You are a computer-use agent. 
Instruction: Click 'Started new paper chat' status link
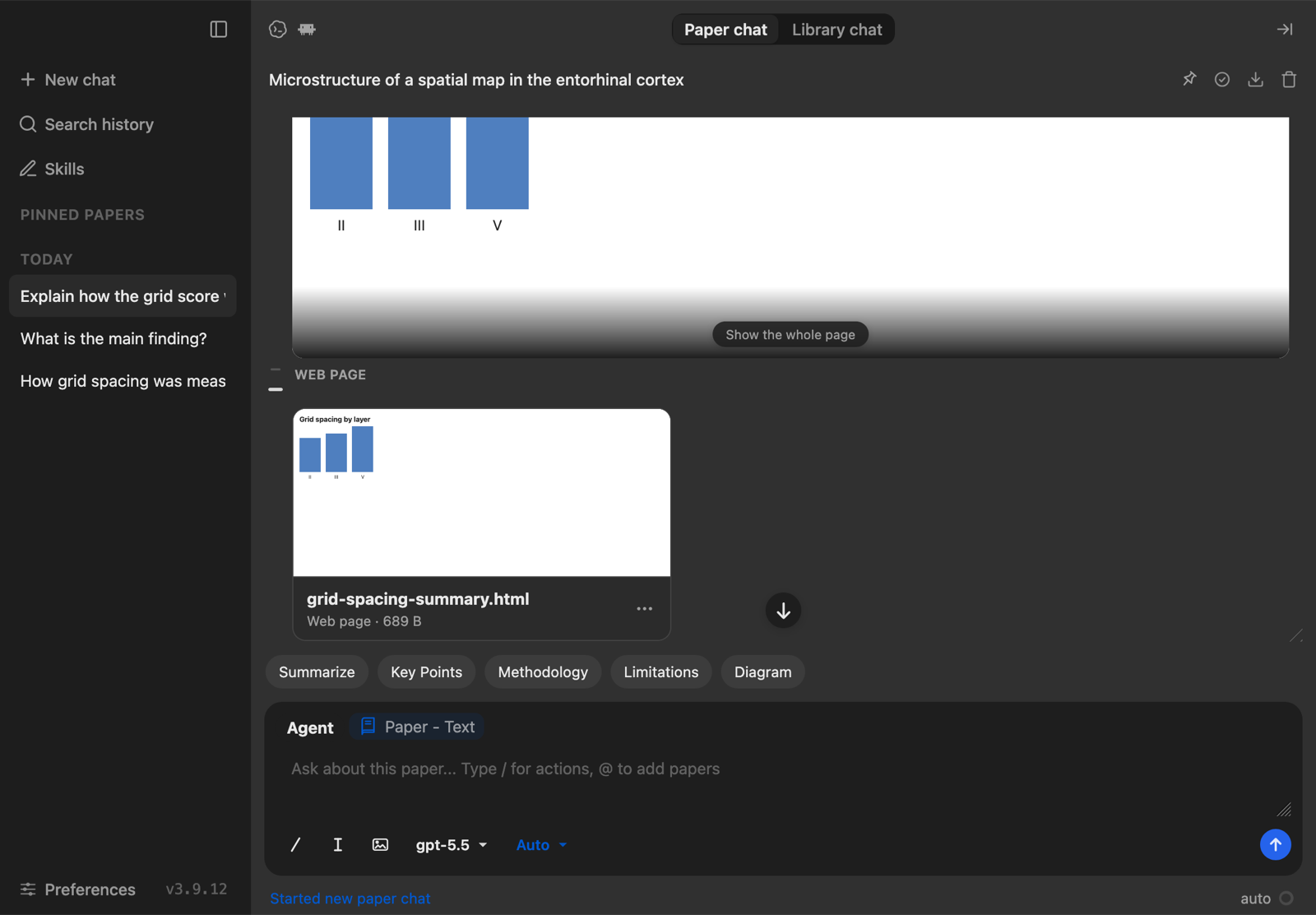pyautogui.click(x=350, y=899)
